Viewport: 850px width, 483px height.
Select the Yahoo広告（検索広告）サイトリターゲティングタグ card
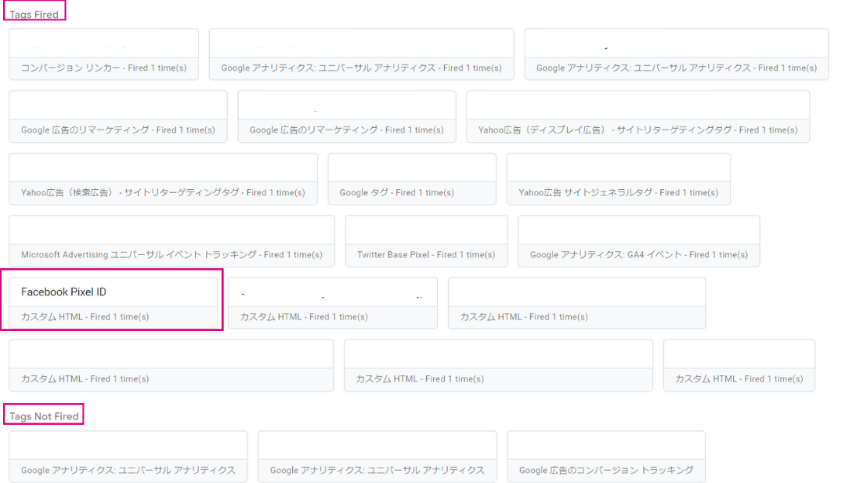[x=163, y=179]
